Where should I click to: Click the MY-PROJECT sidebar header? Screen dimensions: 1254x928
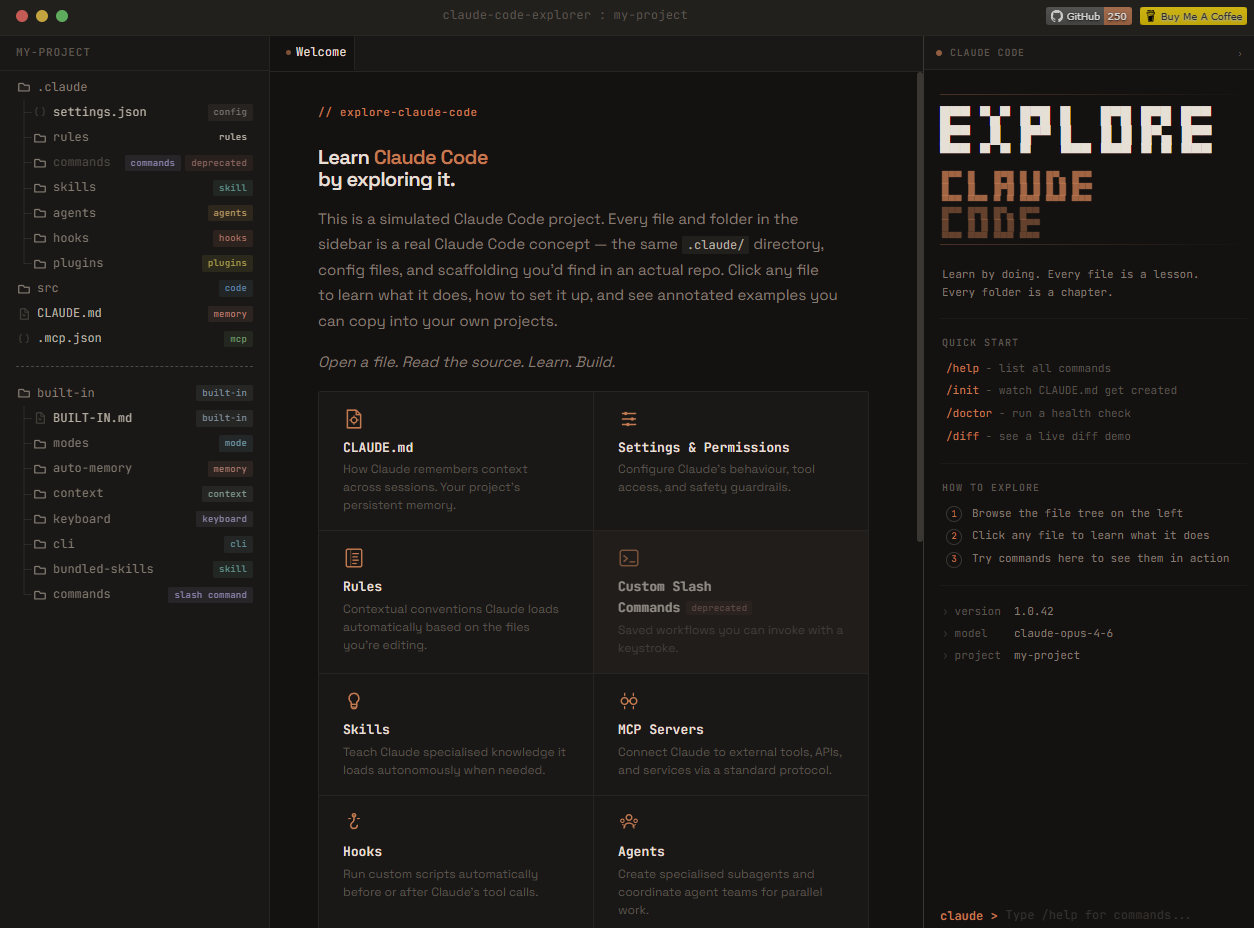(x=53, y=52)
